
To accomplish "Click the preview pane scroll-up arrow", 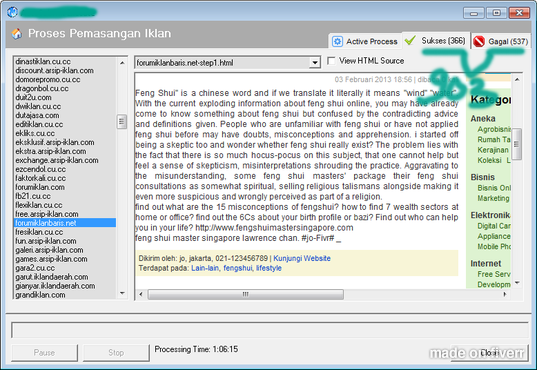I will (517, 79).
